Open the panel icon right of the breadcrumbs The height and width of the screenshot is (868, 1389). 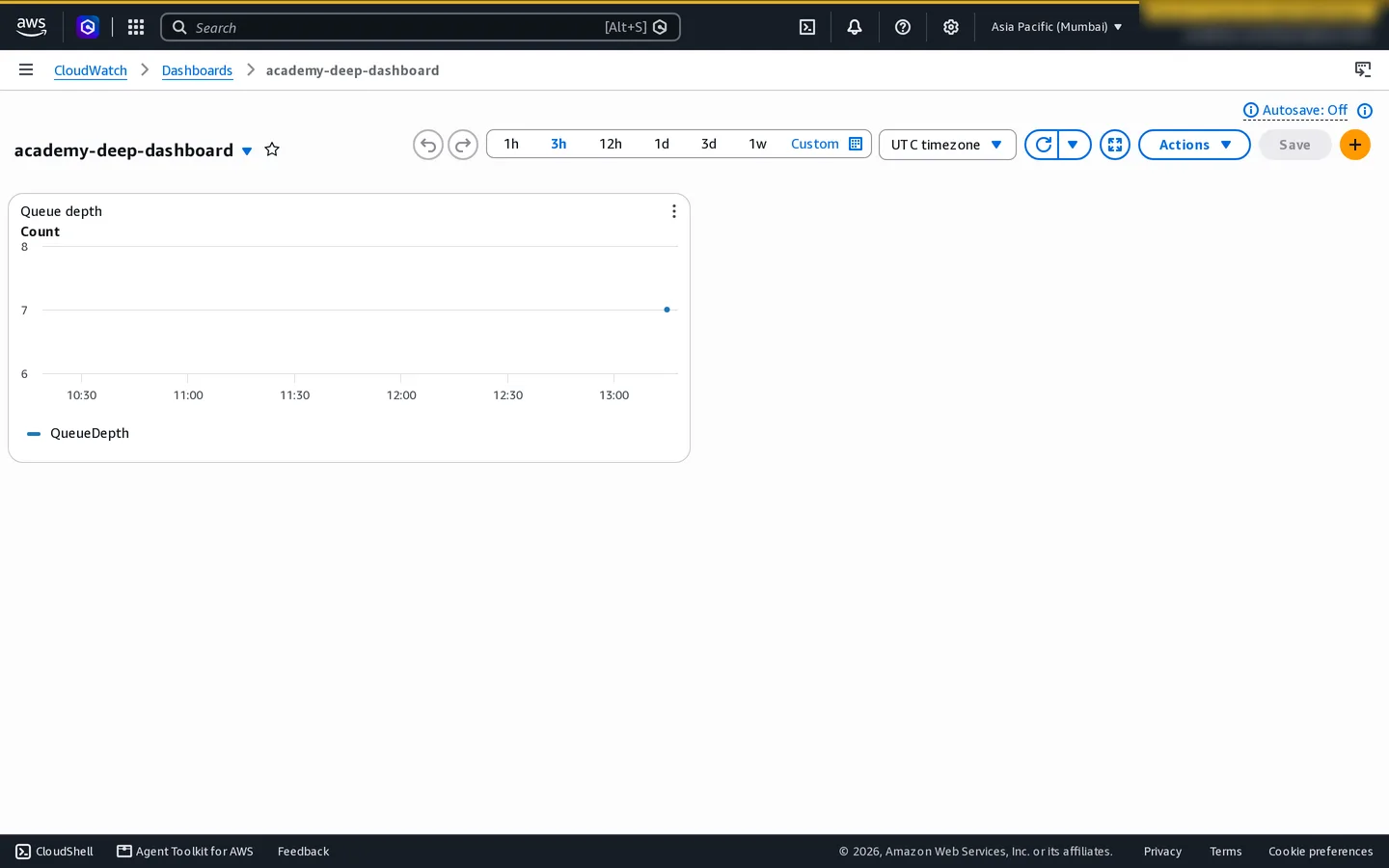tap(1363, 69)
